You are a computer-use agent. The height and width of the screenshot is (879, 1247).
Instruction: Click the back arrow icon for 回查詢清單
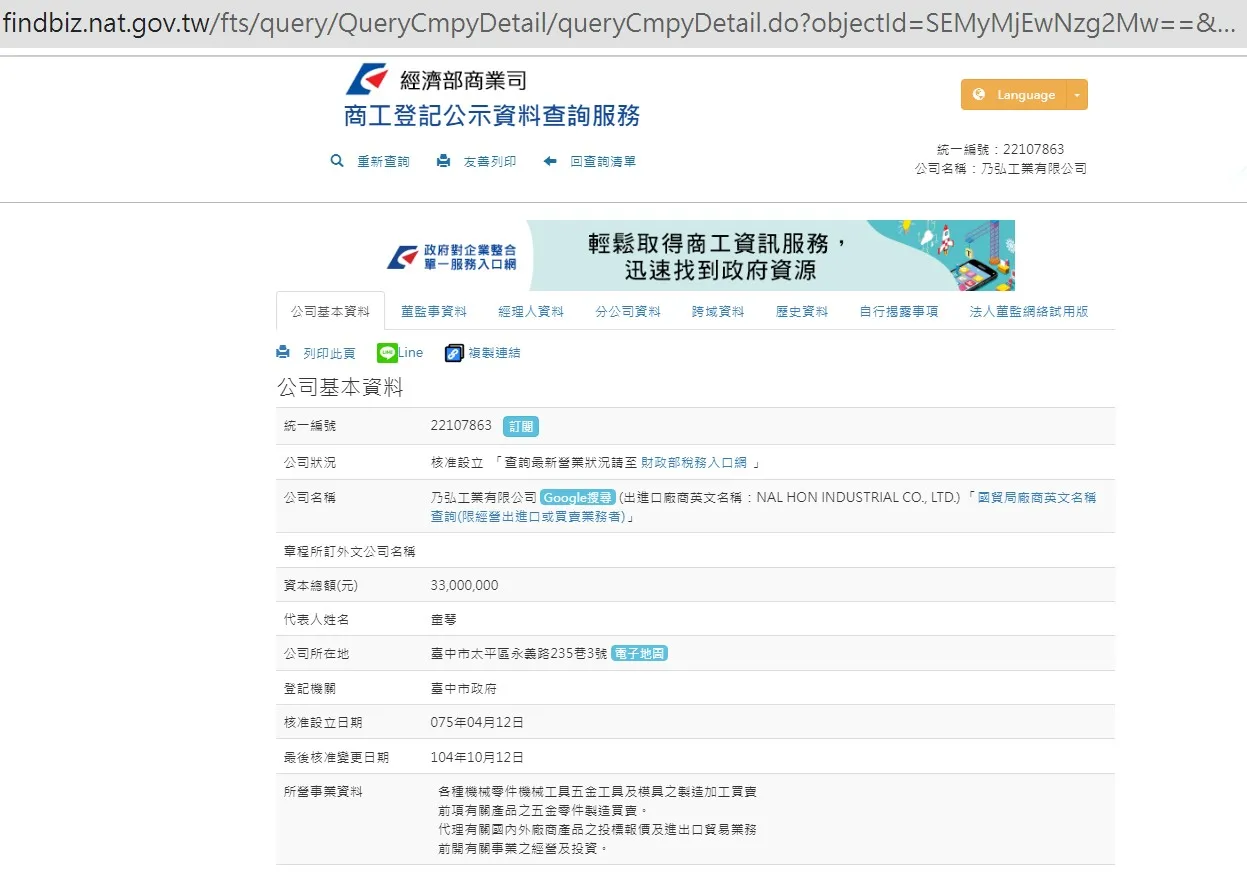pos(550,161)
